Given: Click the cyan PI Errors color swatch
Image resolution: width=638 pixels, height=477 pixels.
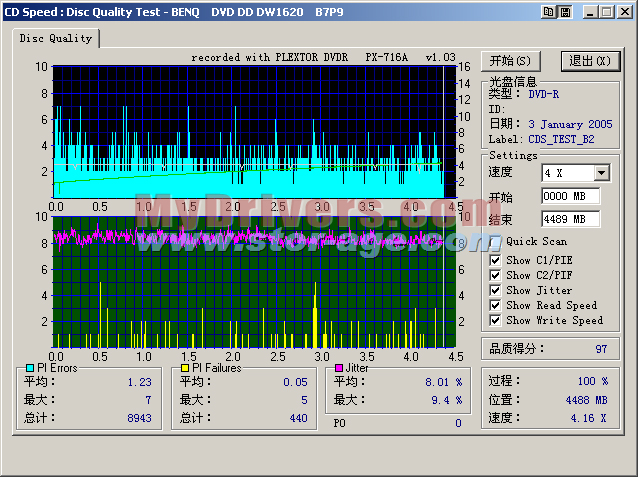Looking at the screenshot, I should [x=28, y=368].
